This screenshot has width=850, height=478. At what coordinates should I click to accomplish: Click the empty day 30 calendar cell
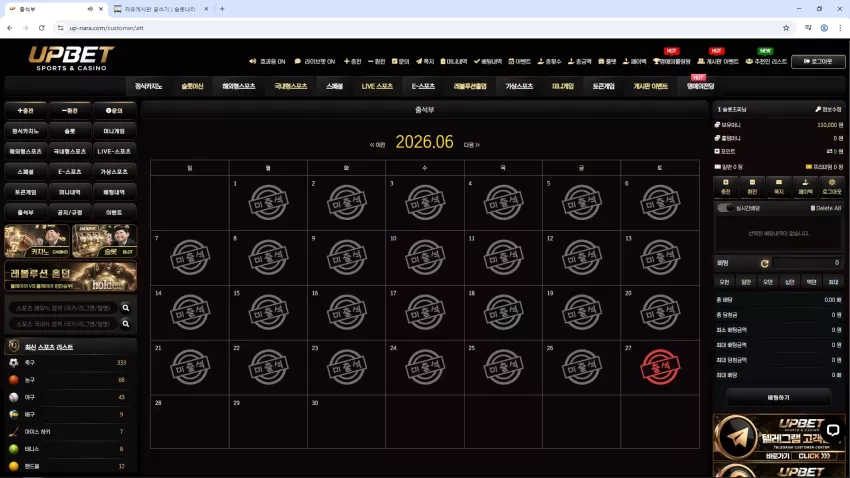pyautogui.click(x=346, y=422)
